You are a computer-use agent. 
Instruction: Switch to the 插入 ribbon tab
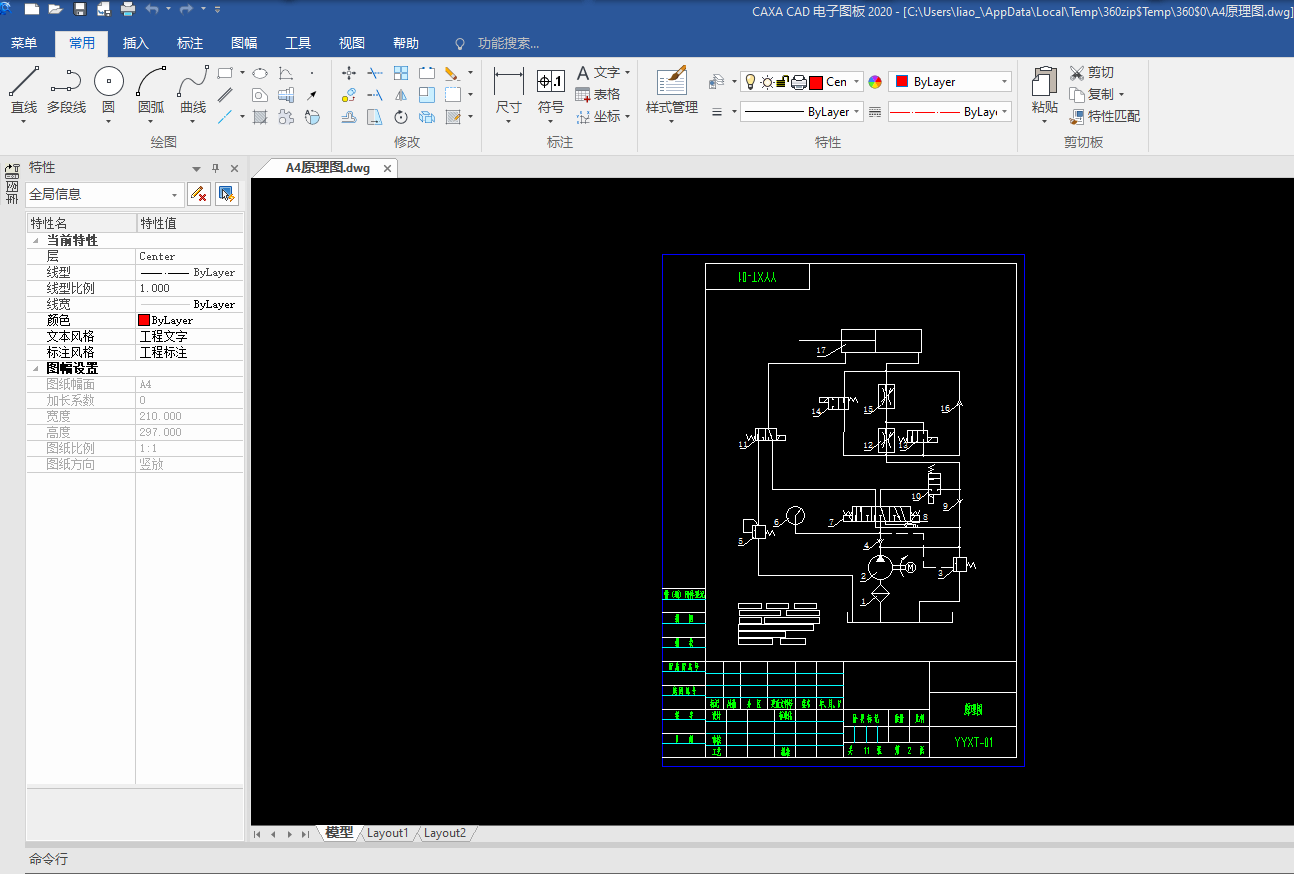click(135, 43)
